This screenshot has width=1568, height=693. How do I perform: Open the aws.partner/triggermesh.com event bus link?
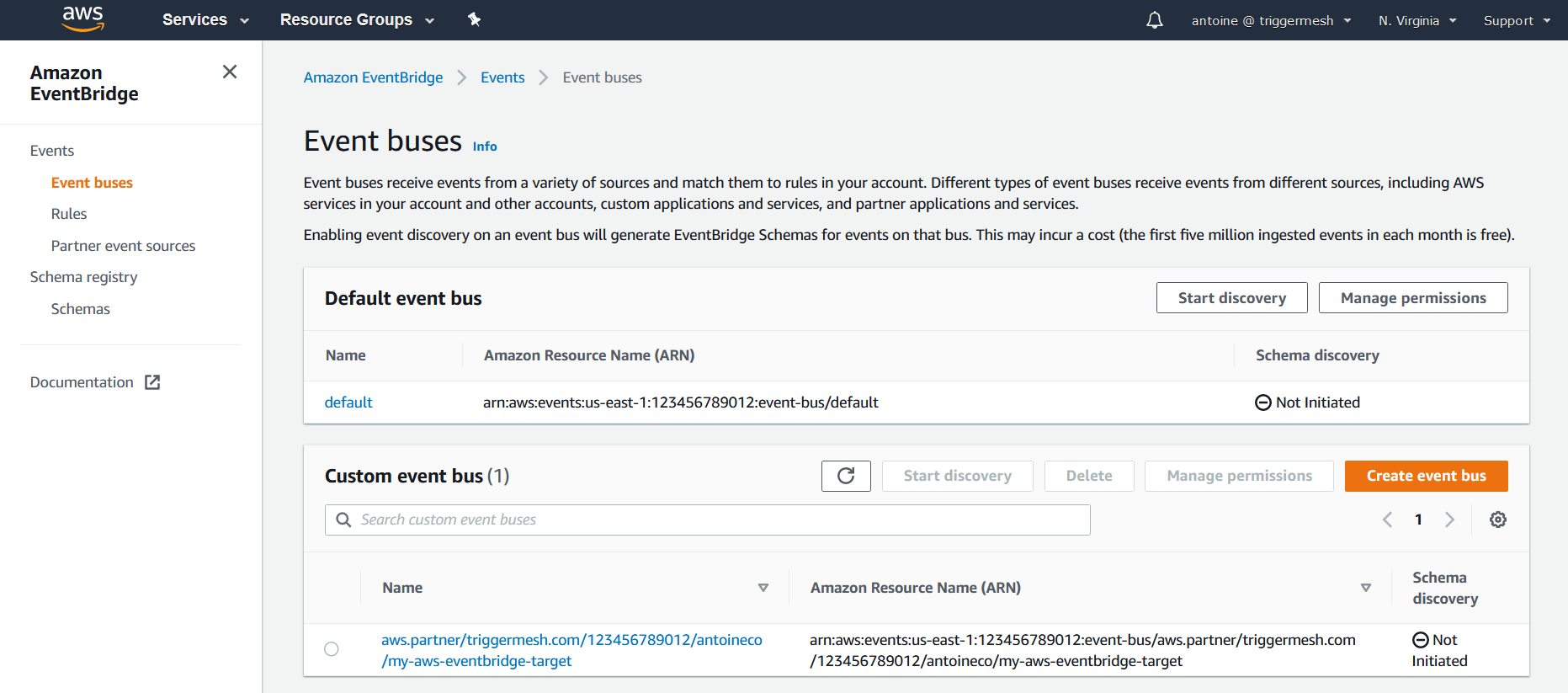point(571,650)
